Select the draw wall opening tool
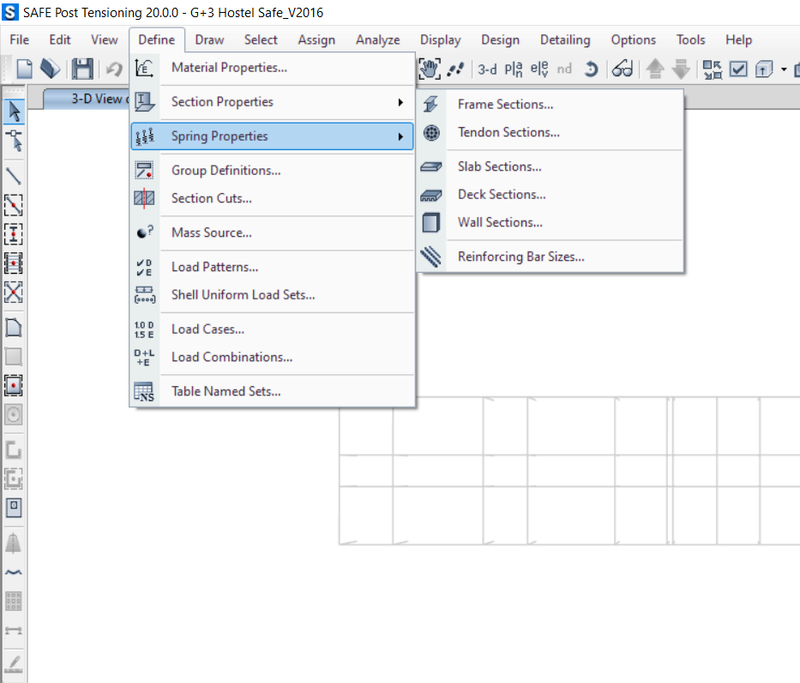The image size is (800, 683). (14, 508)
